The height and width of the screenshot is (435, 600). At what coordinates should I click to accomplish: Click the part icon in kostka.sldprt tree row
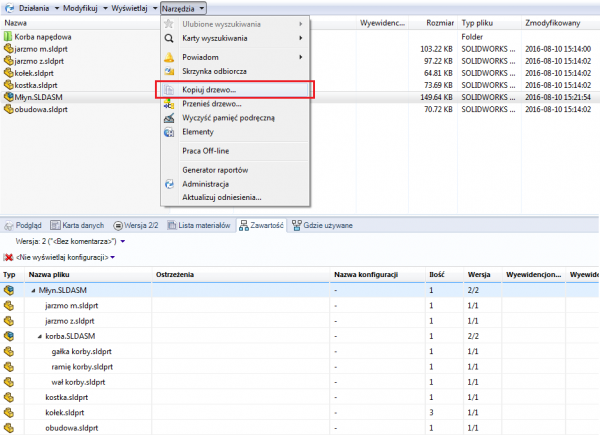pyautogui.click(x=9, y=397)
